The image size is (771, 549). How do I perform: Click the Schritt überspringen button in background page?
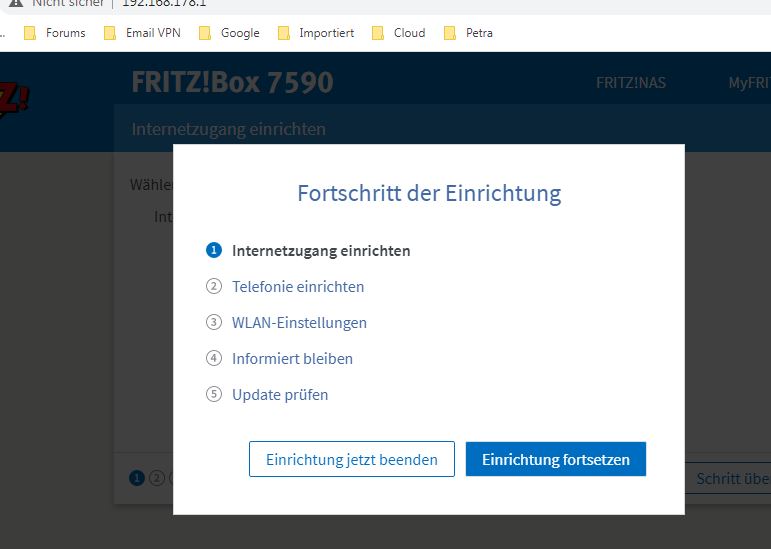click(728, 478)
